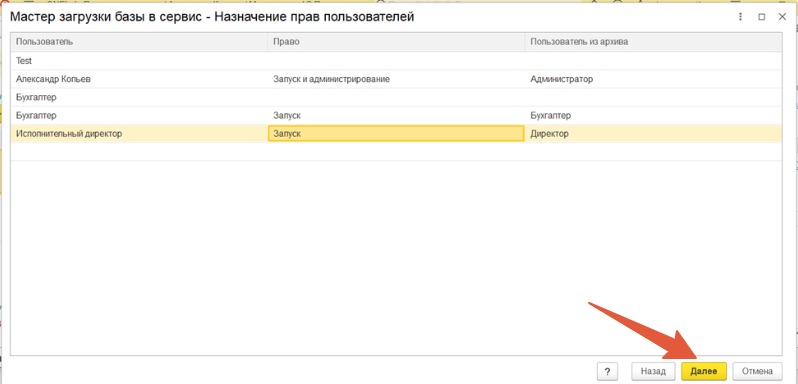Go back with the Назад button

(x=653, y=371)
